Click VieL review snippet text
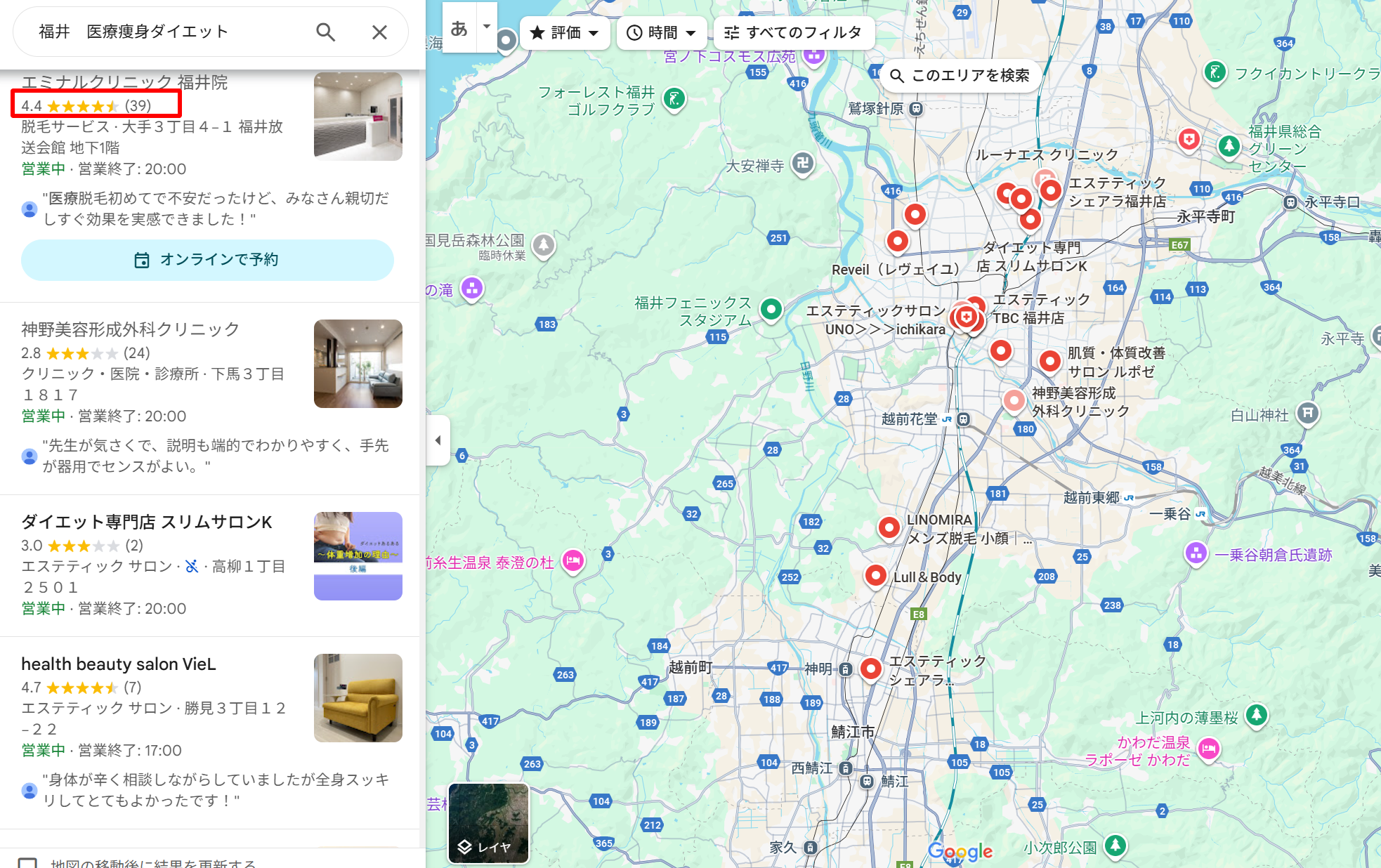 (216, 790)
